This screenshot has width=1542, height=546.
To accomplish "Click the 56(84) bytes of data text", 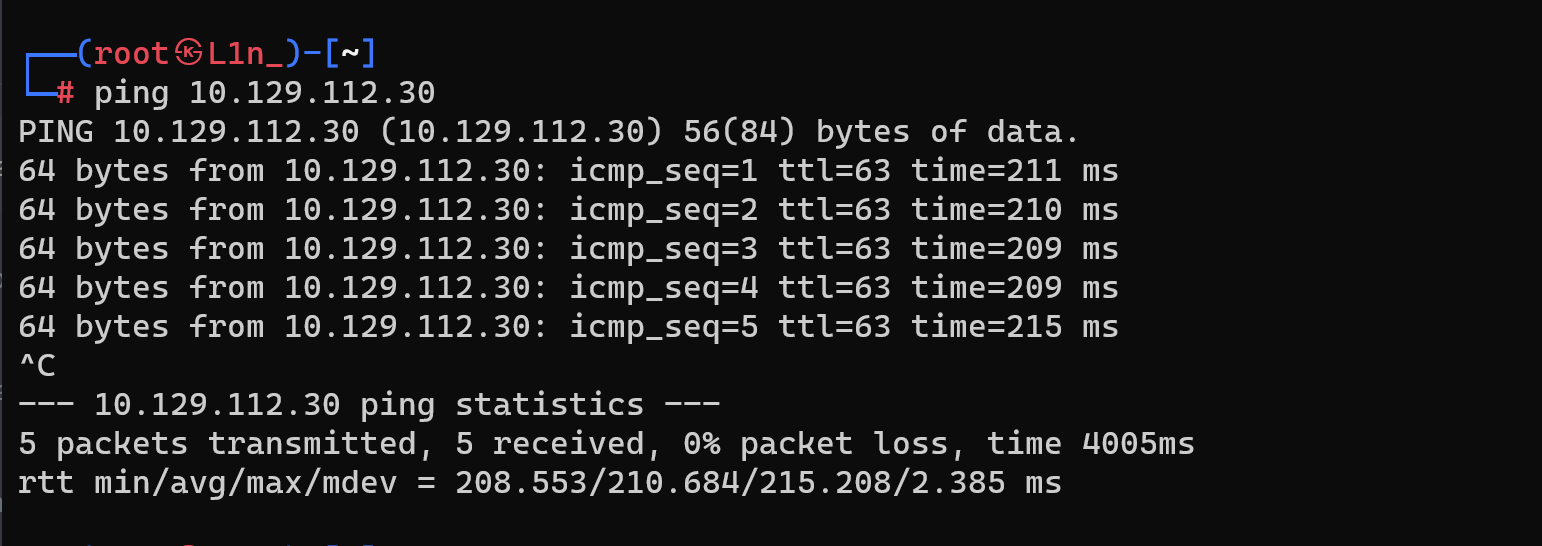I will (881, 132).
